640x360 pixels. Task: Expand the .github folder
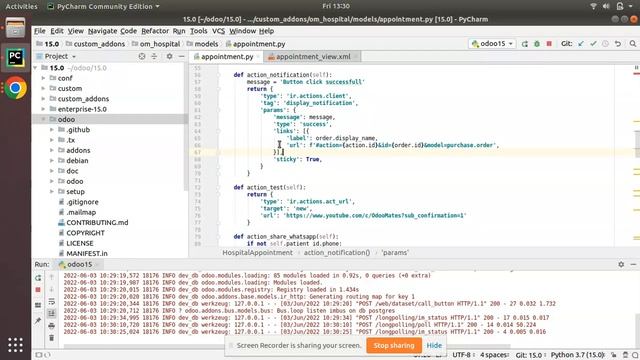[52, 129]
